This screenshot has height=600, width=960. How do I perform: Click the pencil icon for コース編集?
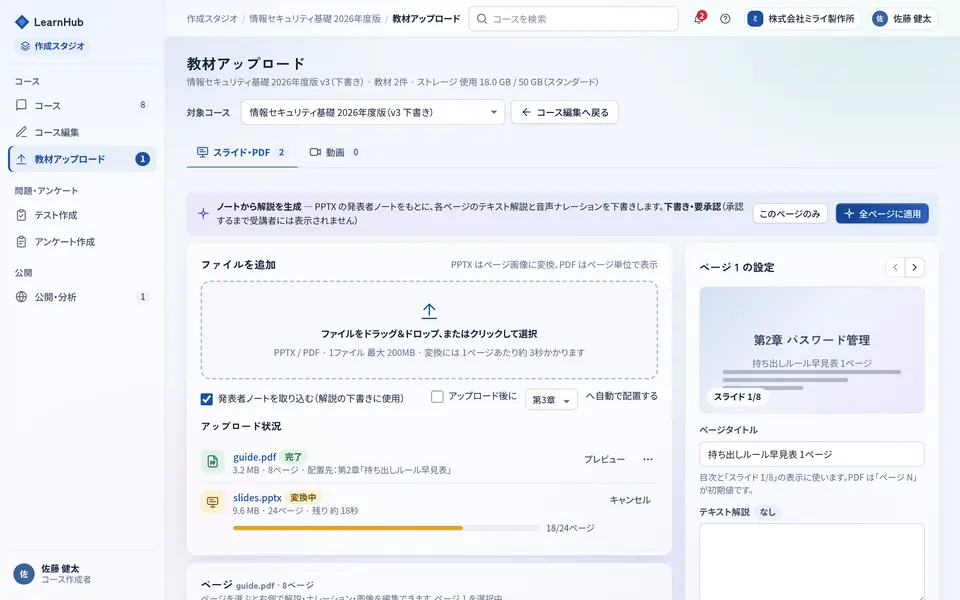coord(21,132)
